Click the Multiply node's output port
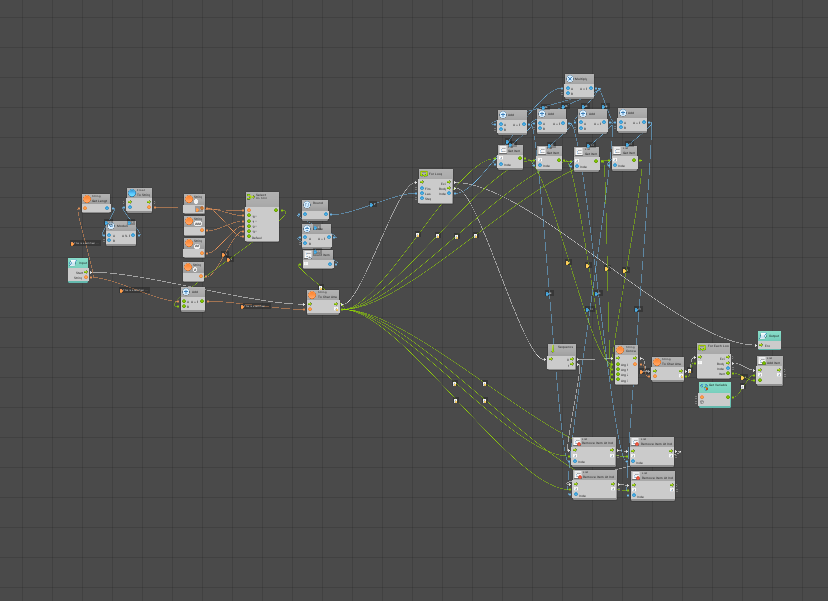Screen dimensions: 828x601 coord(590,89)
